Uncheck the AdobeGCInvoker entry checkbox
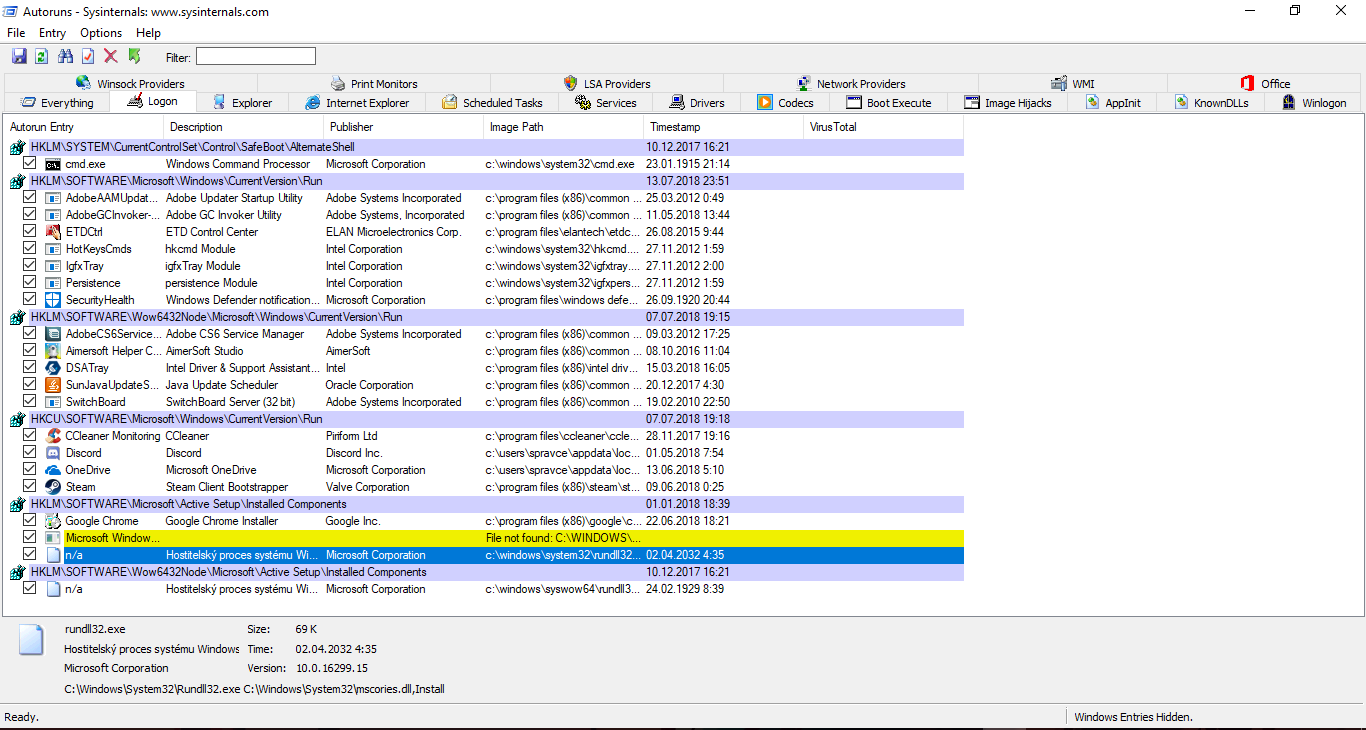This screenshot has width=1366, height=730. tap(30, 215)
